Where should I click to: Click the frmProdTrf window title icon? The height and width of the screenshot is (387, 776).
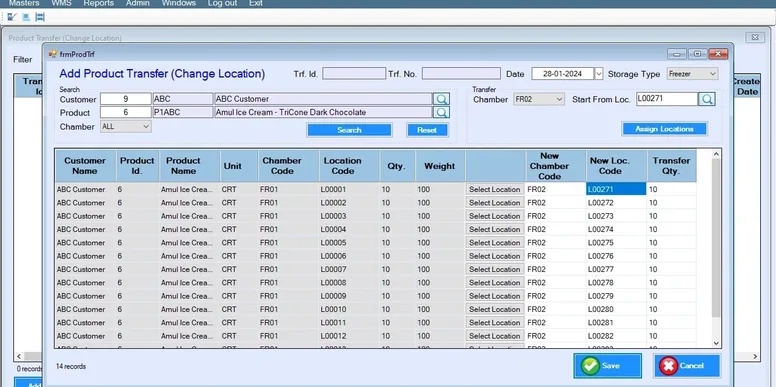coord(52,54)
